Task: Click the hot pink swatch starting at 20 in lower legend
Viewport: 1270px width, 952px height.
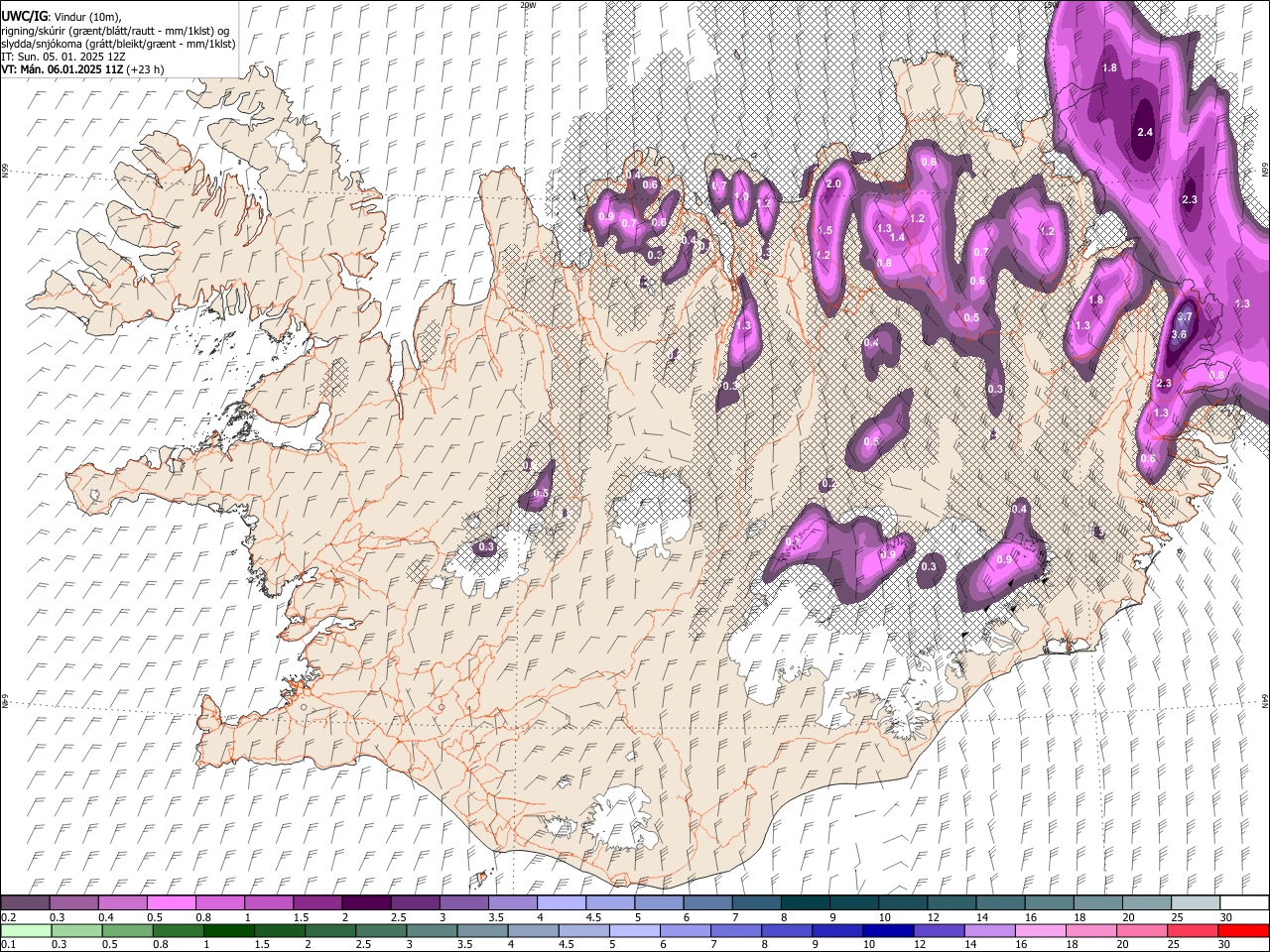Action: [1143, 931]
